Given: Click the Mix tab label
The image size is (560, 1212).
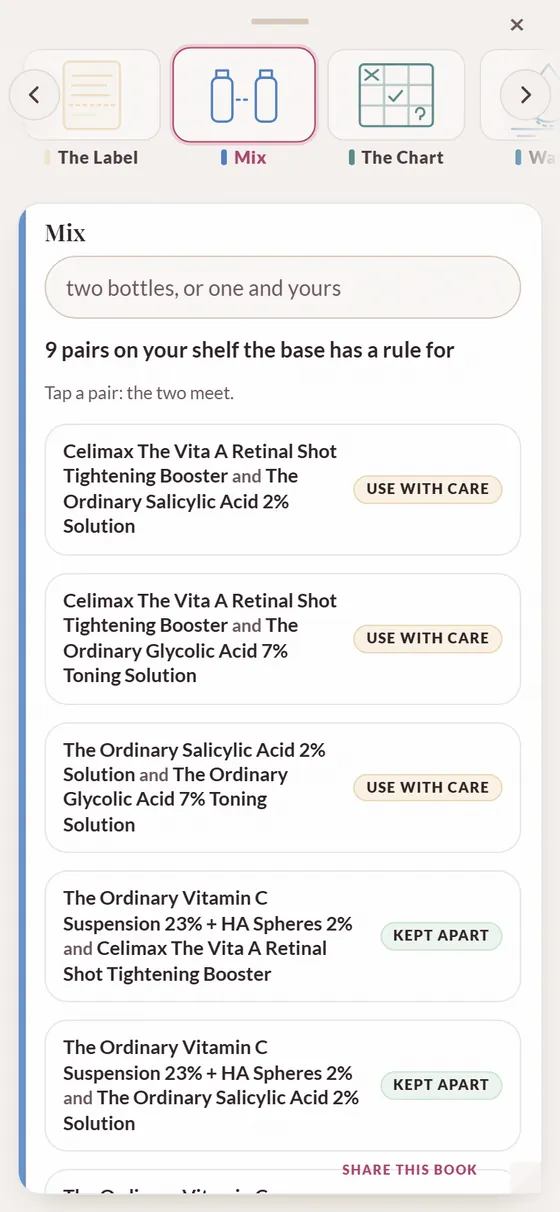Looking at the screenshot, I should [250, 157].
